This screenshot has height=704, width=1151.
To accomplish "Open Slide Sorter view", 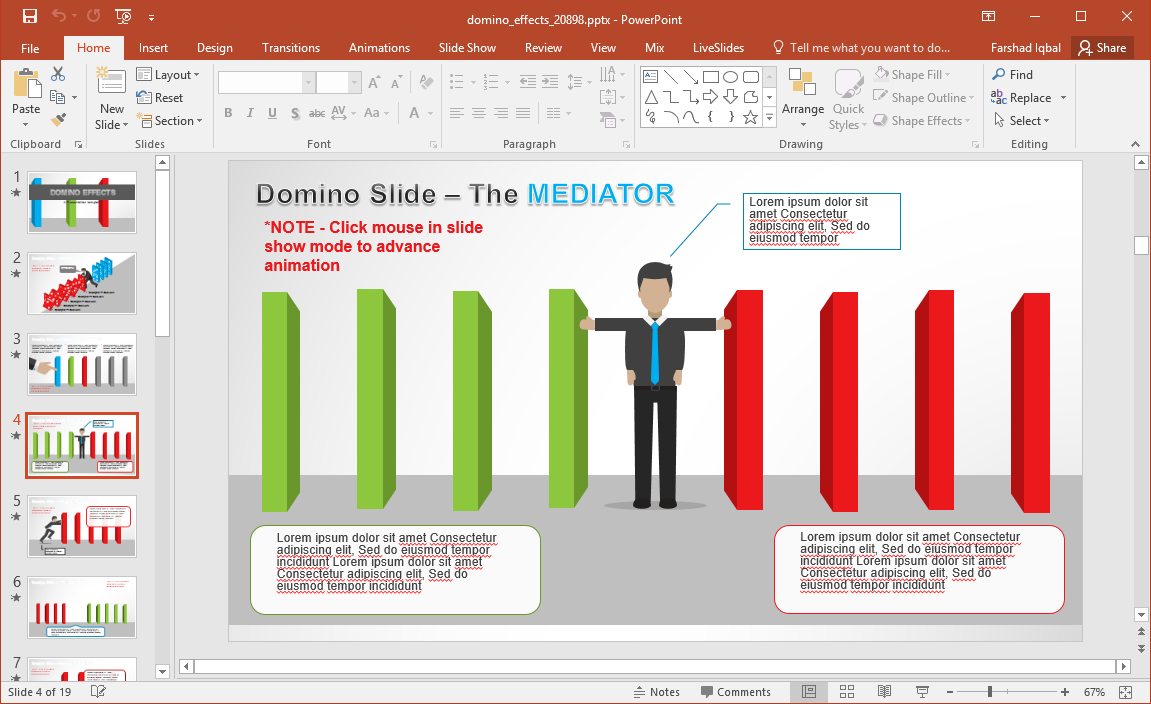I will coord(846,692).
